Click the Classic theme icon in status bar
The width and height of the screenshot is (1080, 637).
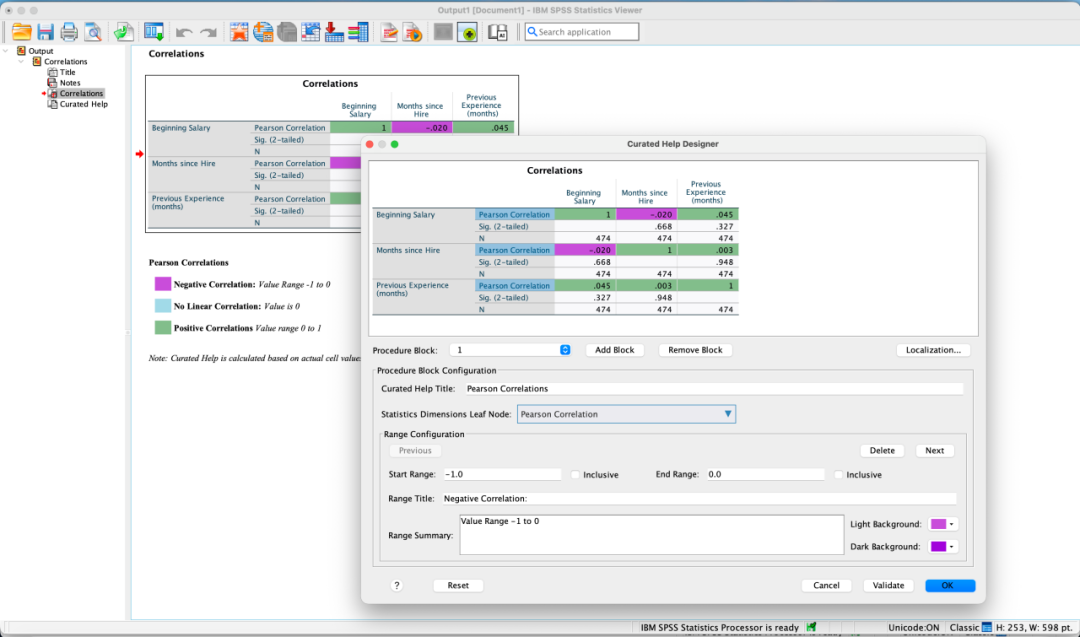click(986, 627)
